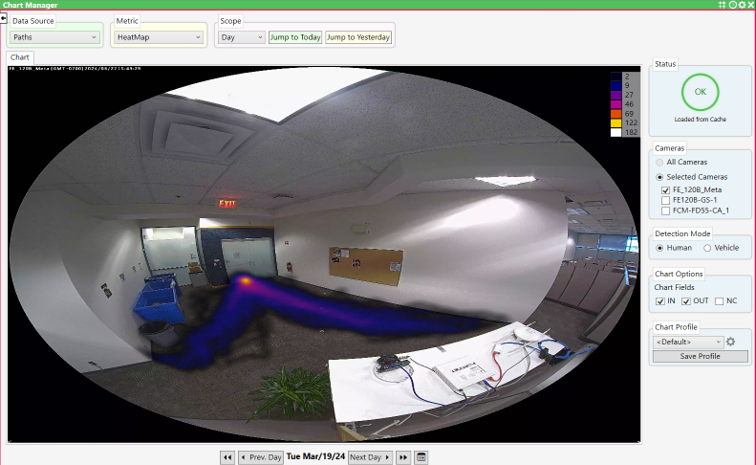The image size is (756, 465).
Task: Click the gear icon beside Chart Profile dropdown
Action: tap(731, 342)
